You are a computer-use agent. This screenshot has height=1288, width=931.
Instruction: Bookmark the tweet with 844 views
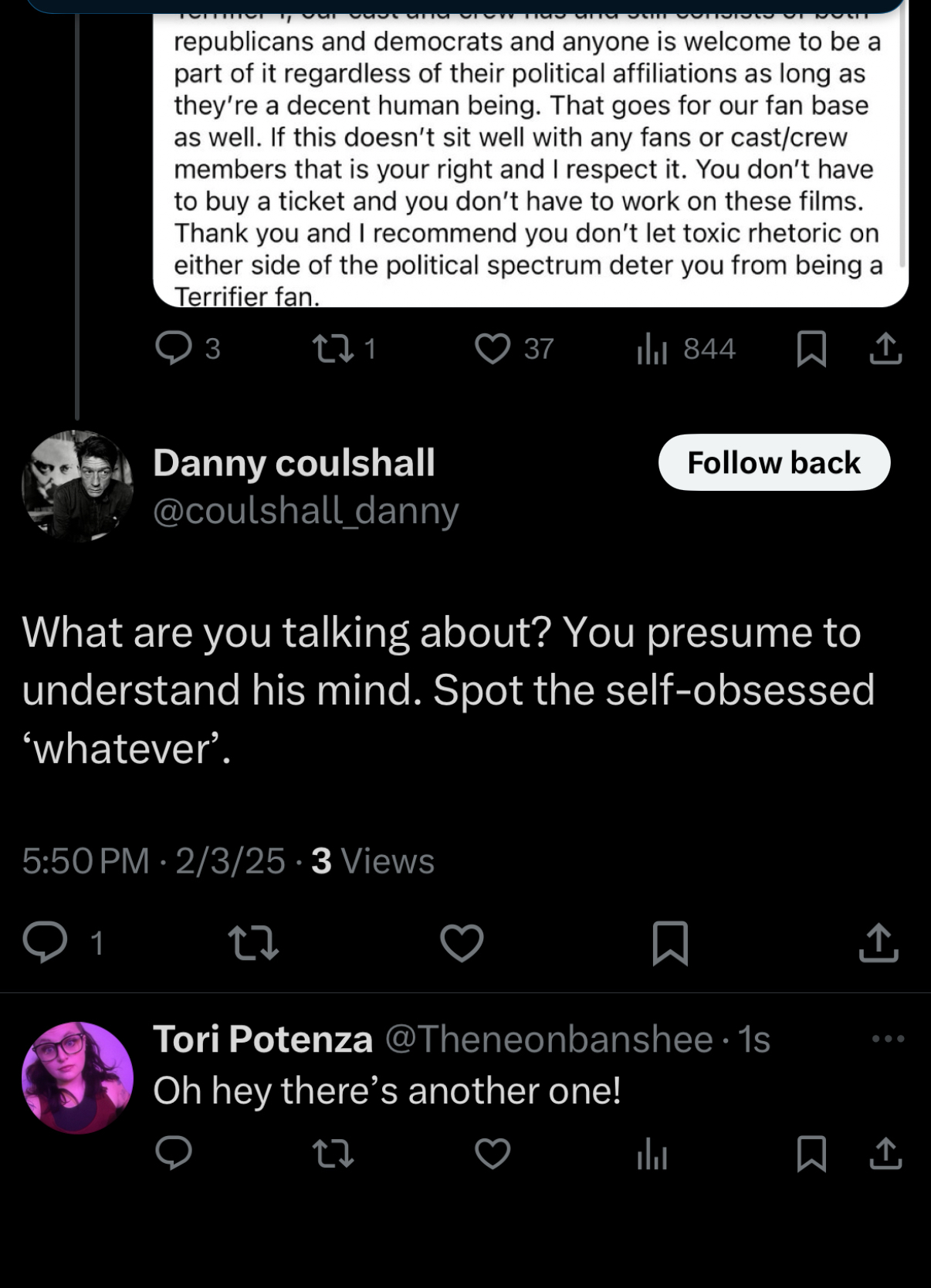[x=811, y=348]
